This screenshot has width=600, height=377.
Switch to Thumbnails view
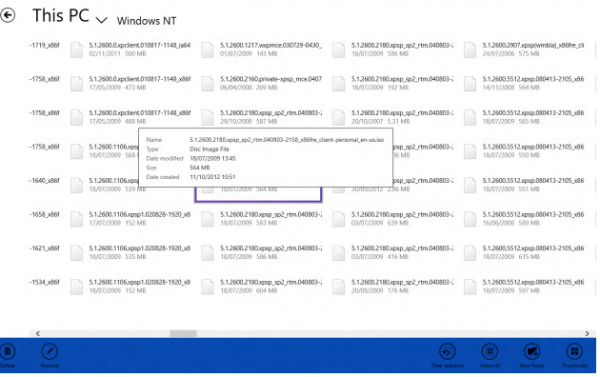[574, 356]
